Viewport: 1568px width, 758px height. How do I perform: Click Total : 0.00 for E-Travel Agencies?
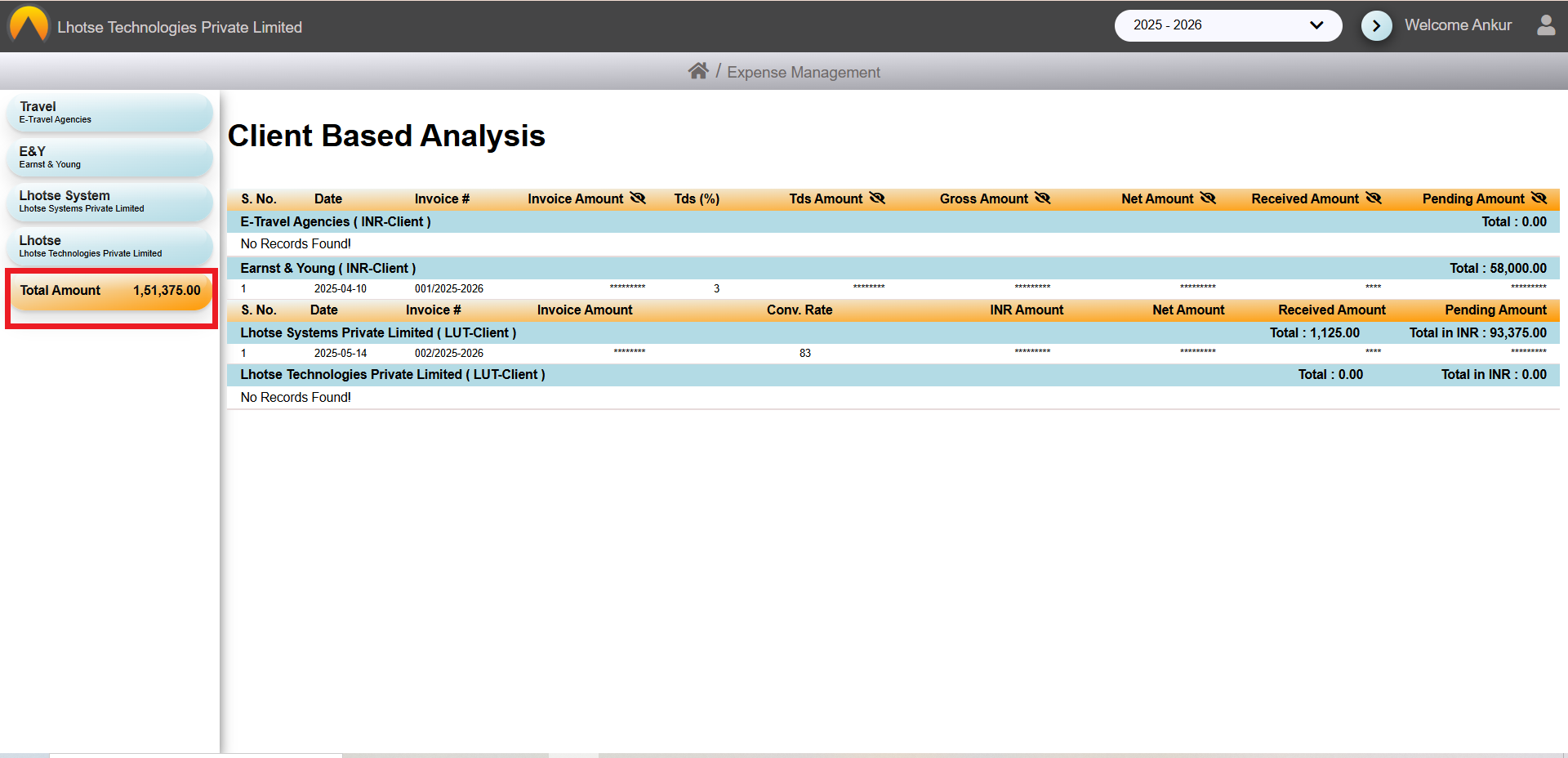coord(1514,221)
